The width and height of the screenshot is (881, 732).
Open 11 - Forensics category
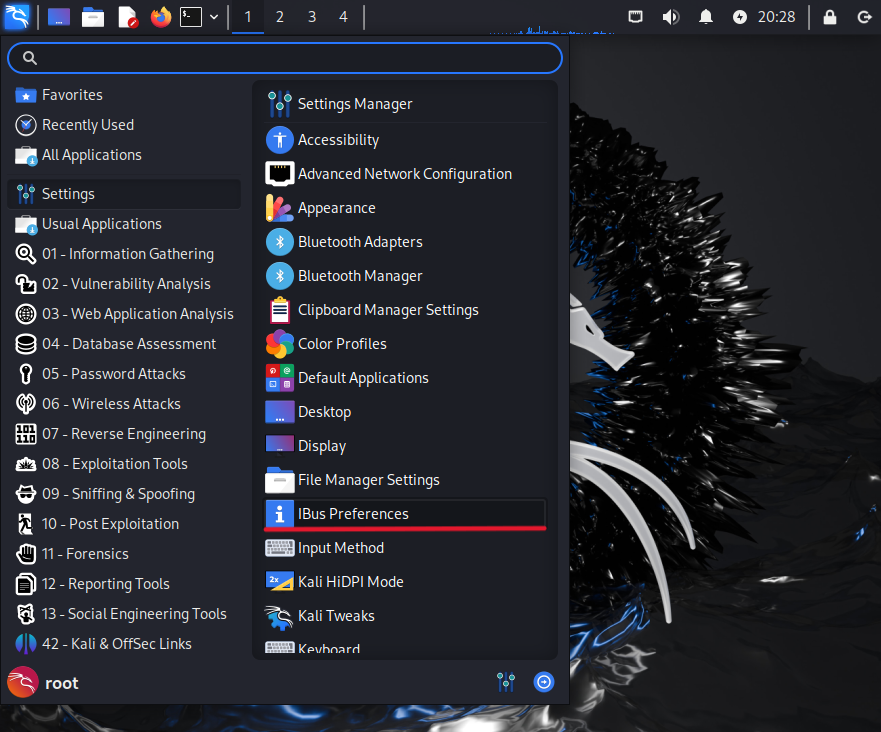tap(124, 554)
